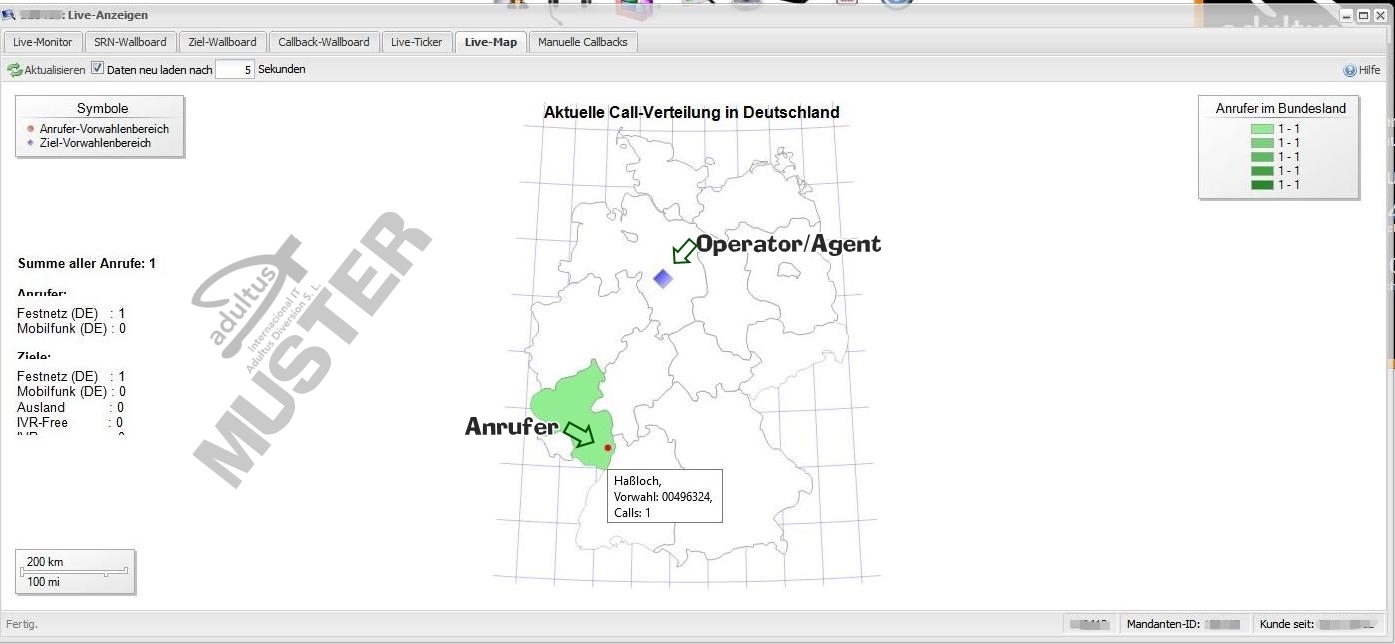Select the Live-Map tab
This screenshot has height=644, width=1395.
coord(491,42)
